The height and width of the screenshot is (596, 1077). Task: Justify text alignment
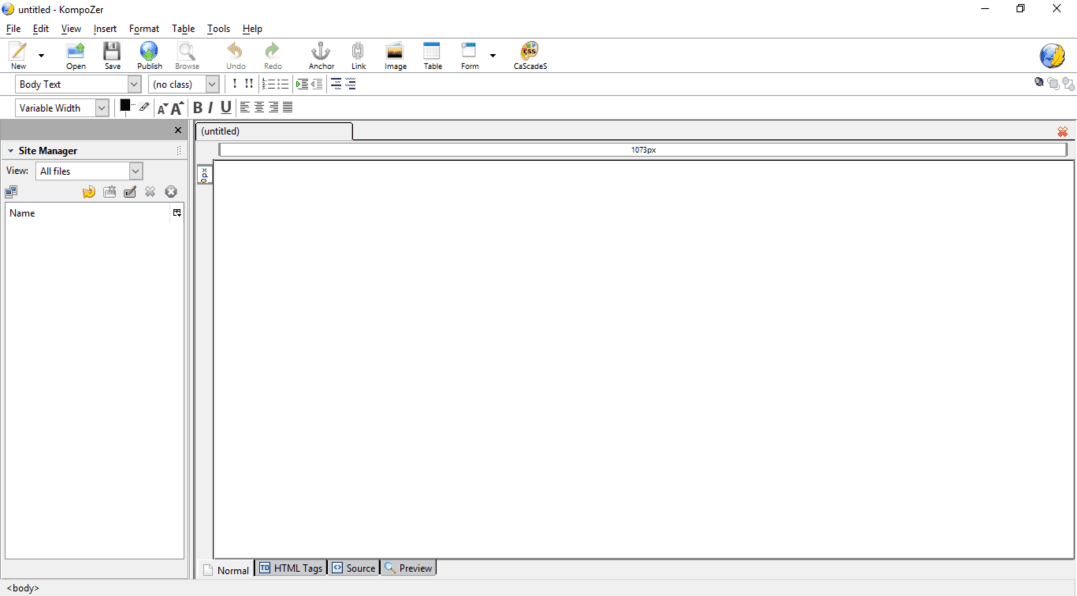point(288,107)
